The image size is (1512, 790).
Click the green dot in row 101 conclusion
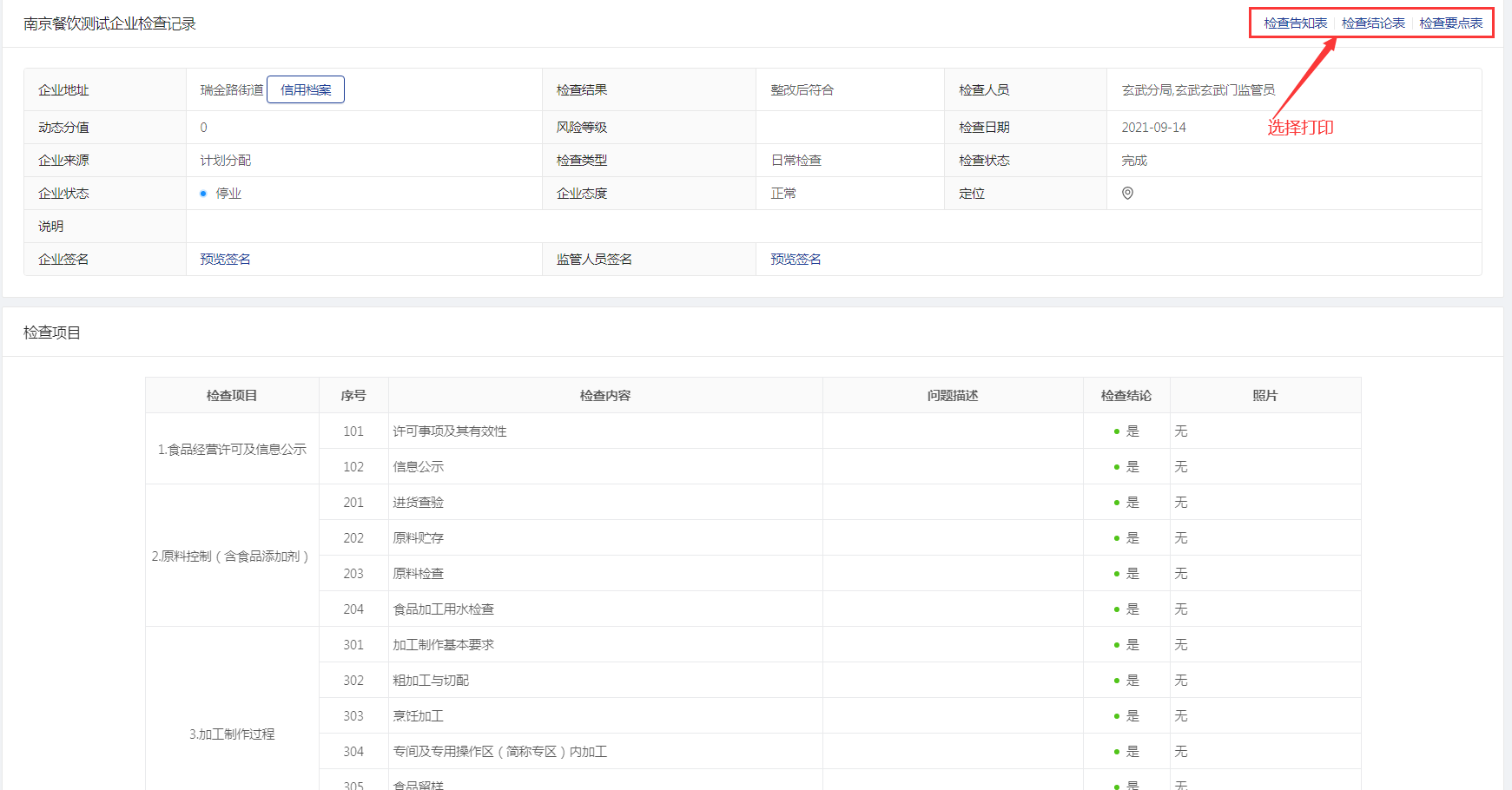click(1116, 431)
